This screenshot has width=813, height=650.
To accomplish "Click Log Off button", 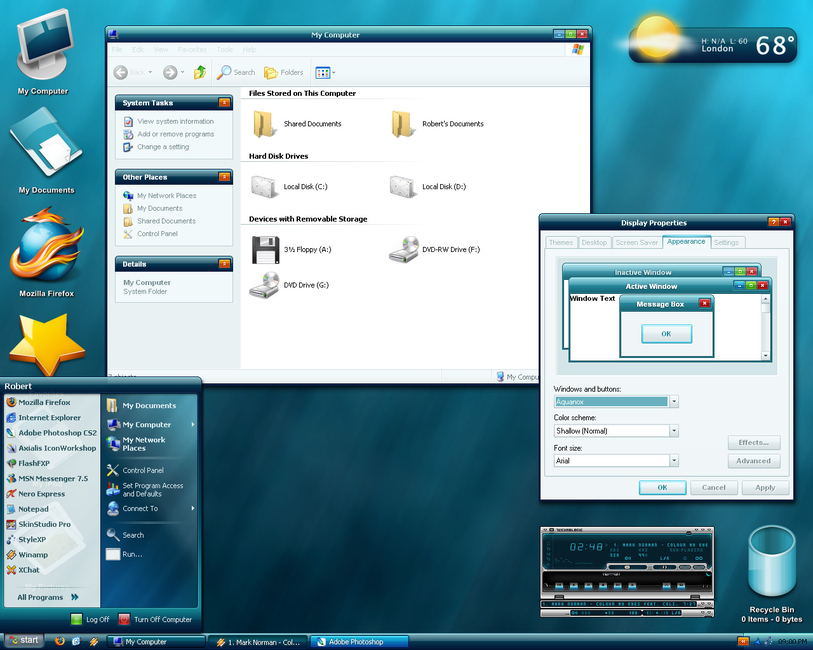I will (90, 619).
